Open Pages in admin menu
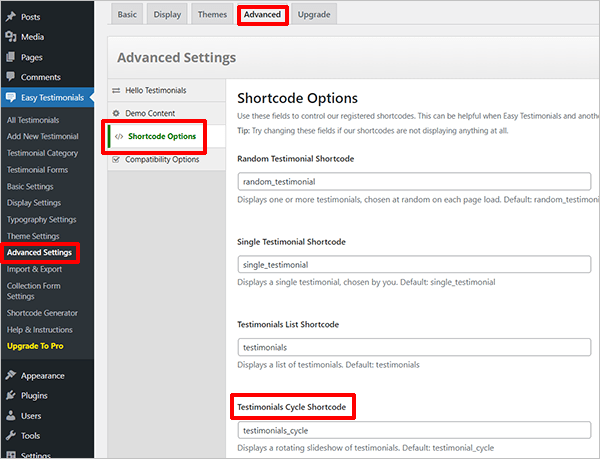 coord(32,57)
